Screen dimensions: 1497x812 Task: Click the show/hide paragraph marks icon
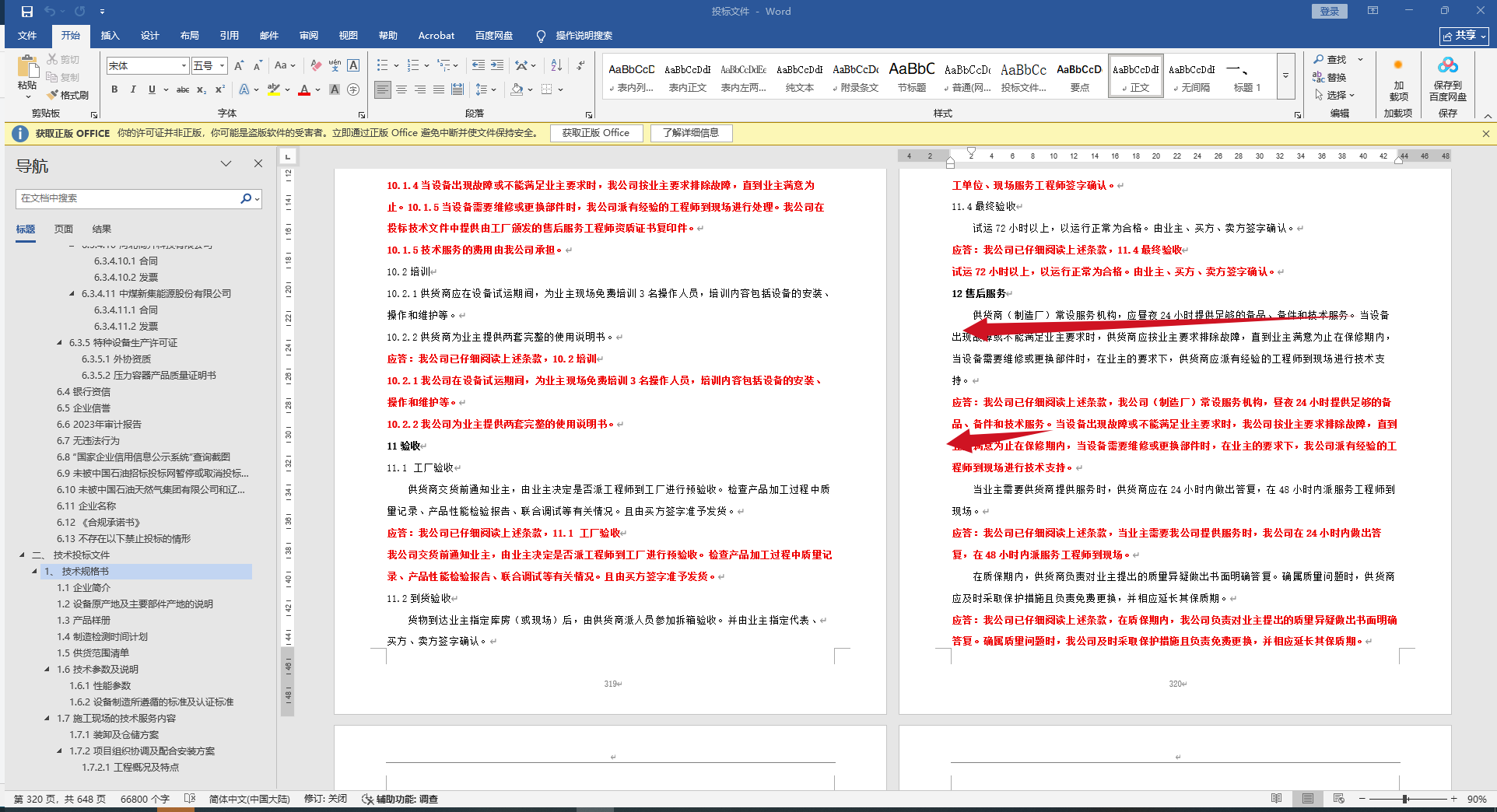580,65
